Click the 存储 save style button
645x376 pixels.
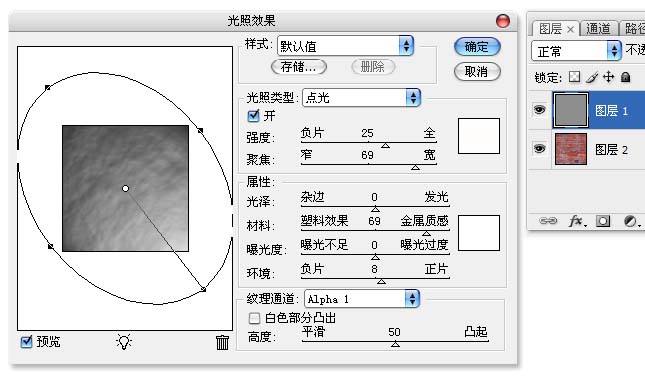299,67
